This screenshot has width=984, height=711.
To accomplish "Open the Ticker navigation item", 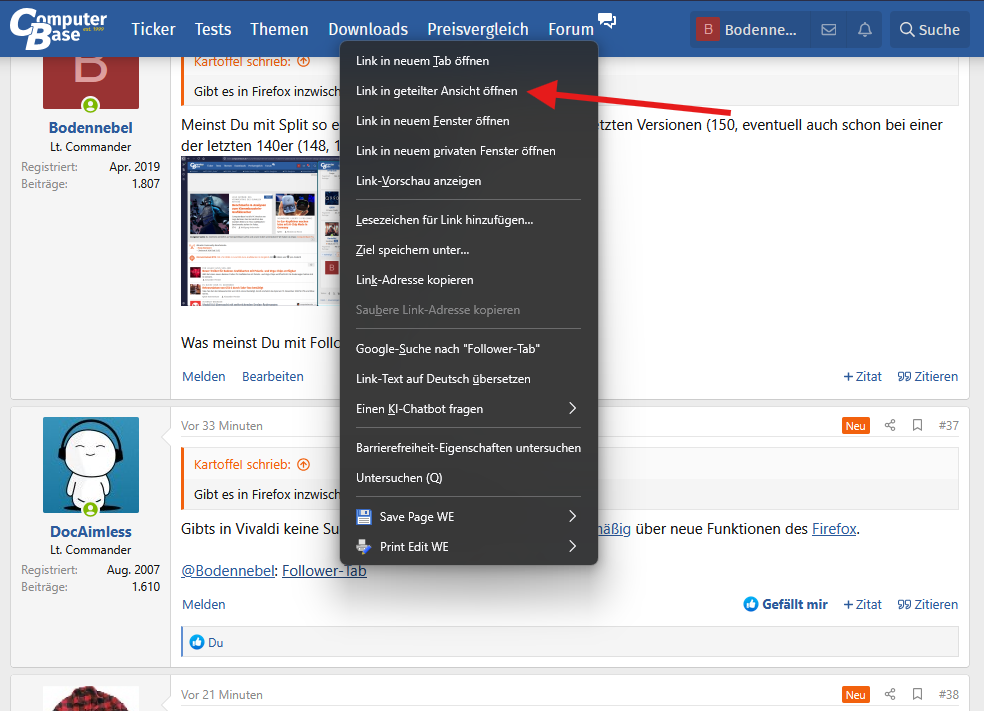I will 153,29.
